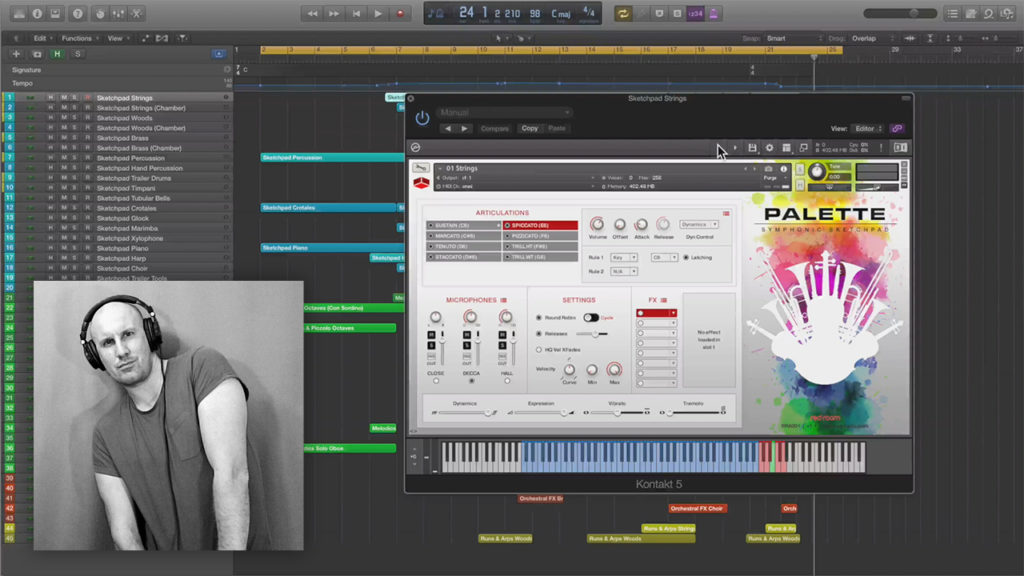Open the Edit menu of the tracks area
Screen dimensions: 1024x576
(42, 39)
